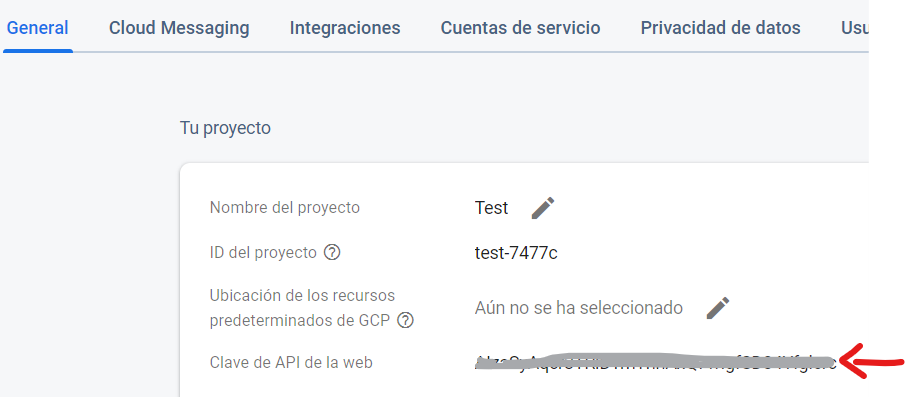This screenshot has width=905, height=397.
Task: Click the Clave de API de la web label
Action: pyautogui.click(x=291, y=363)
